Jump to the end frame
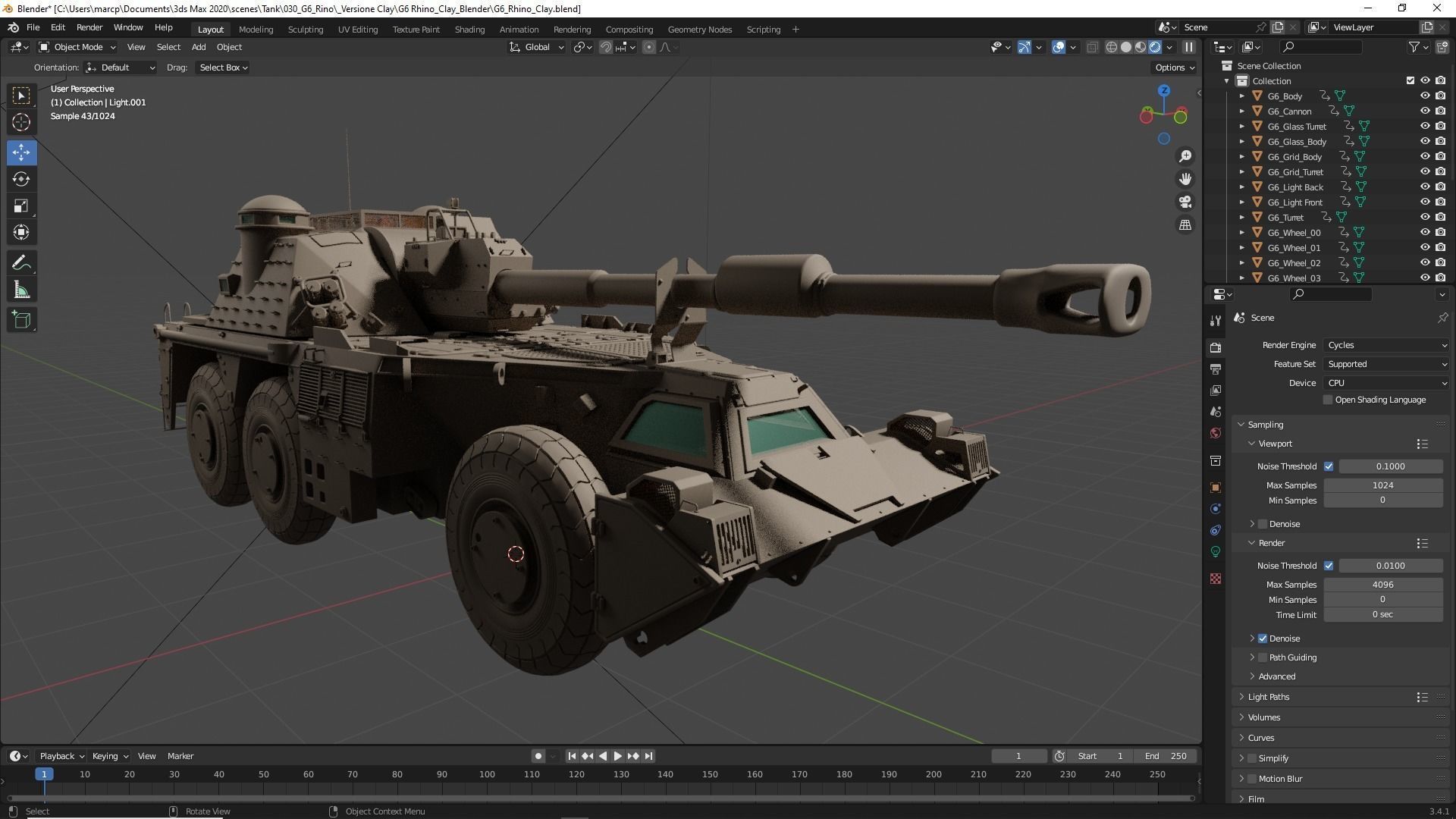 [x=648, y=756]
